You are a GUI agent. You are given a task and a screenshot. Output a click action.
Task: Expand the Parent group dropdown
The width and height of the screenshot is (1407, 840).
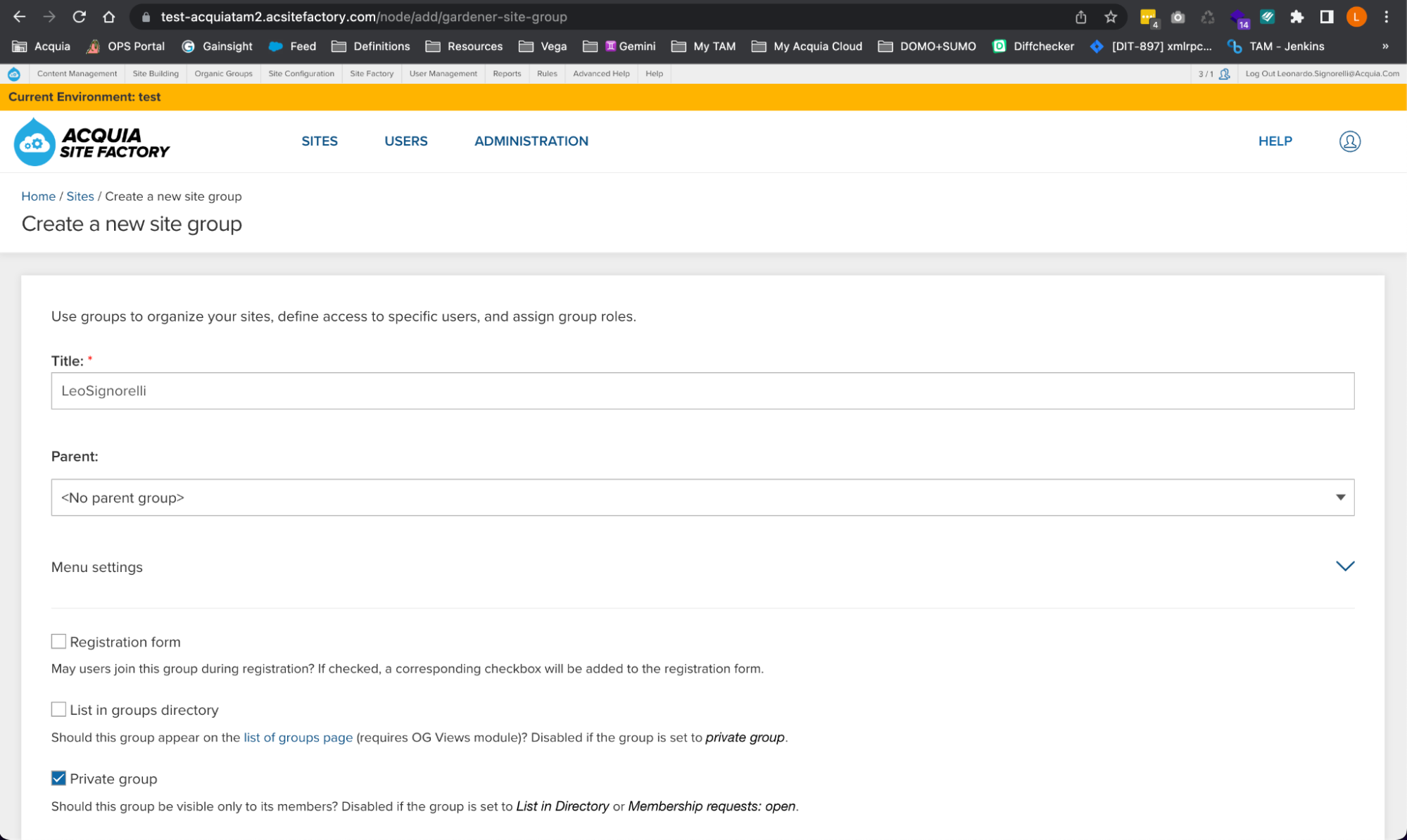tap(1341, 497)
